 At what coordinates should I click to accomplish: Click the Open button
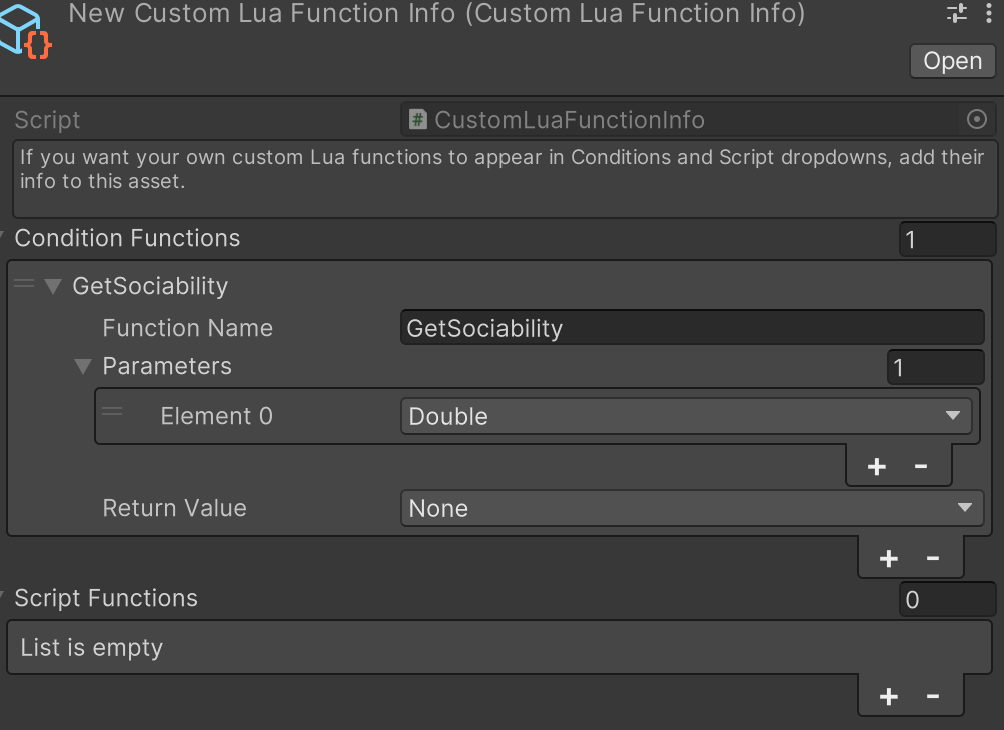pos(952,61)
